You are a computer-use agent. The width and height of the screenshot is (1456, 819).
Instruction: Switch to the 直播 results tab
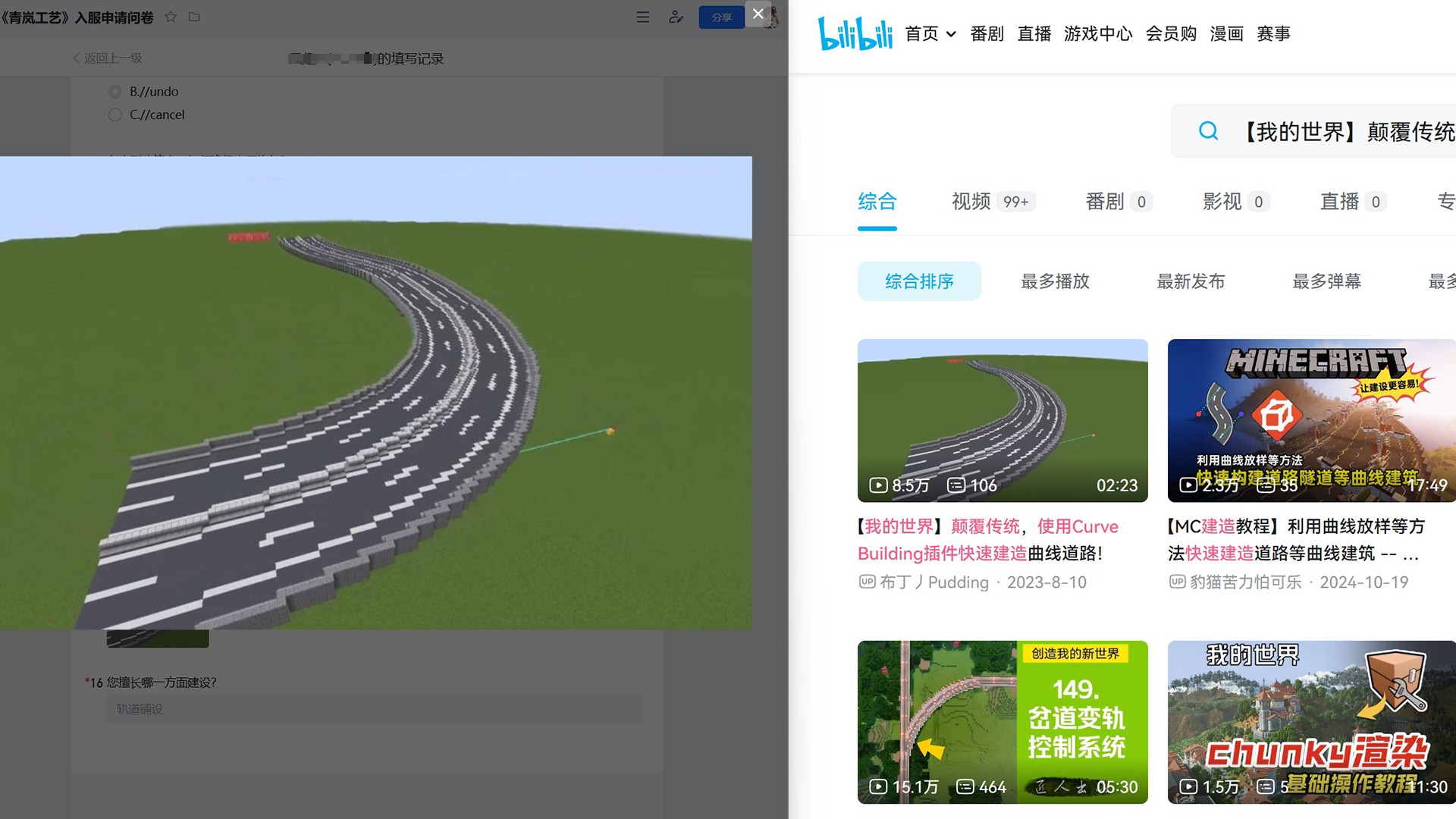[x=1354, y=202]
